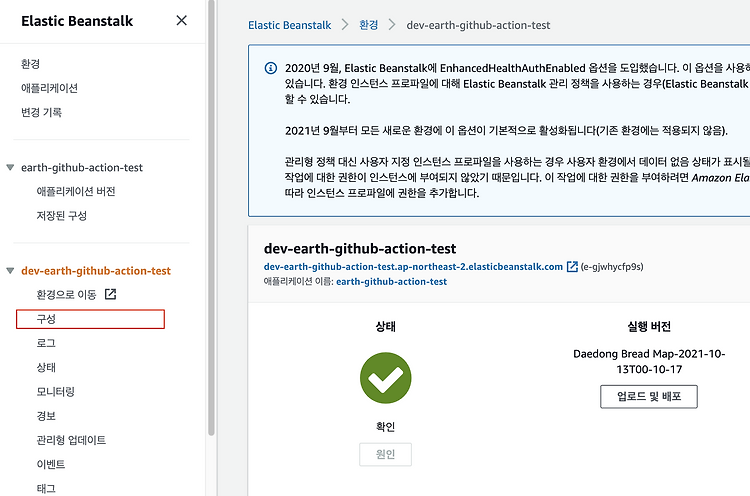Click the earth-github-action-test application name link

point(391,282)
